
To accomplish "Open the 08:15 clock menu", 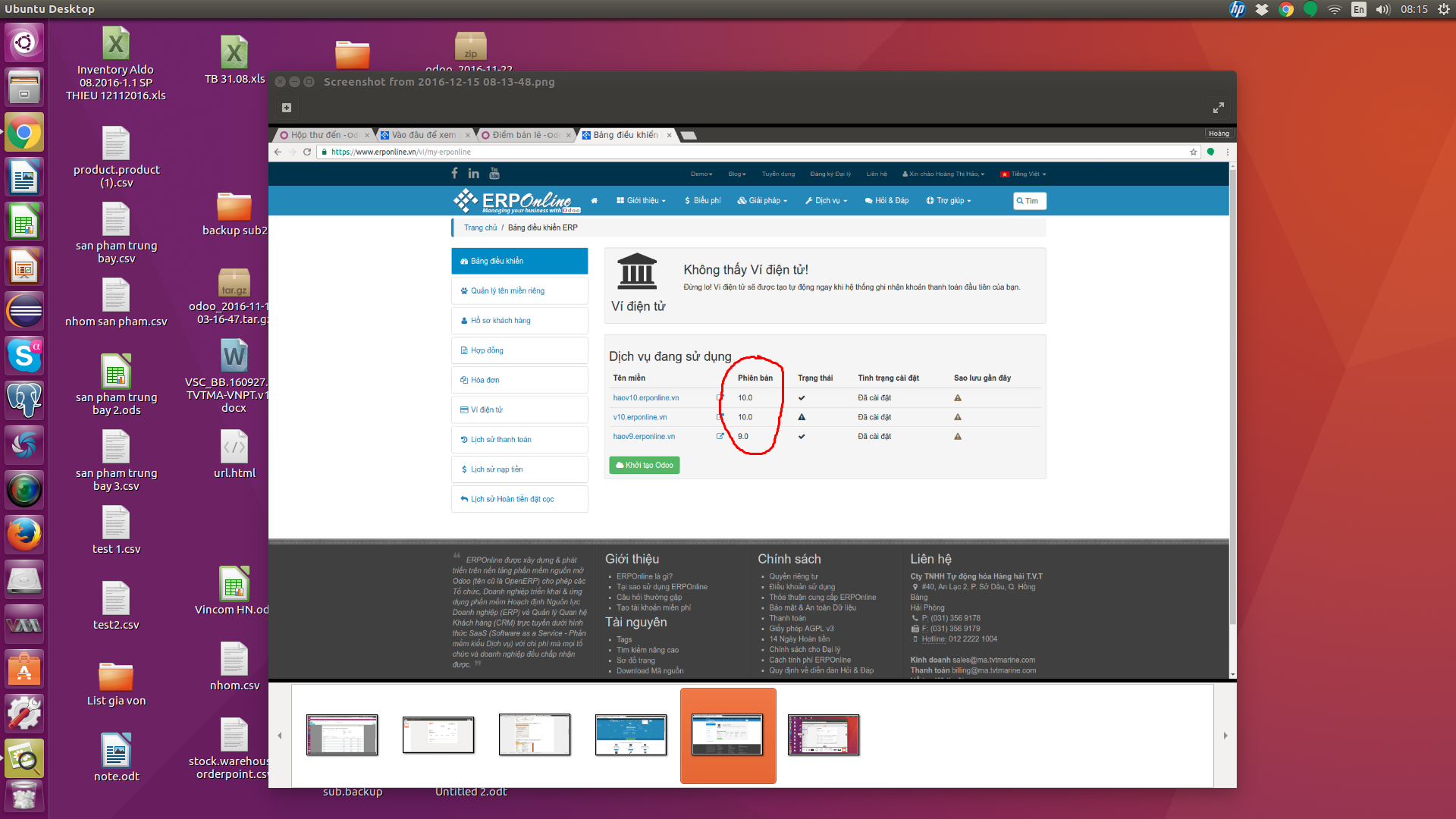I will (x=1414, y=9).
